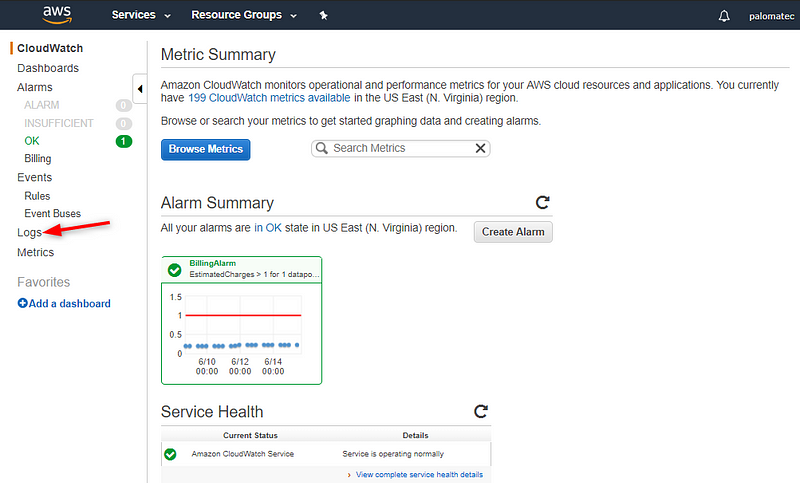Click into the Search Metrics field
This screenshot has width=800, height=483.
[401, 148]
